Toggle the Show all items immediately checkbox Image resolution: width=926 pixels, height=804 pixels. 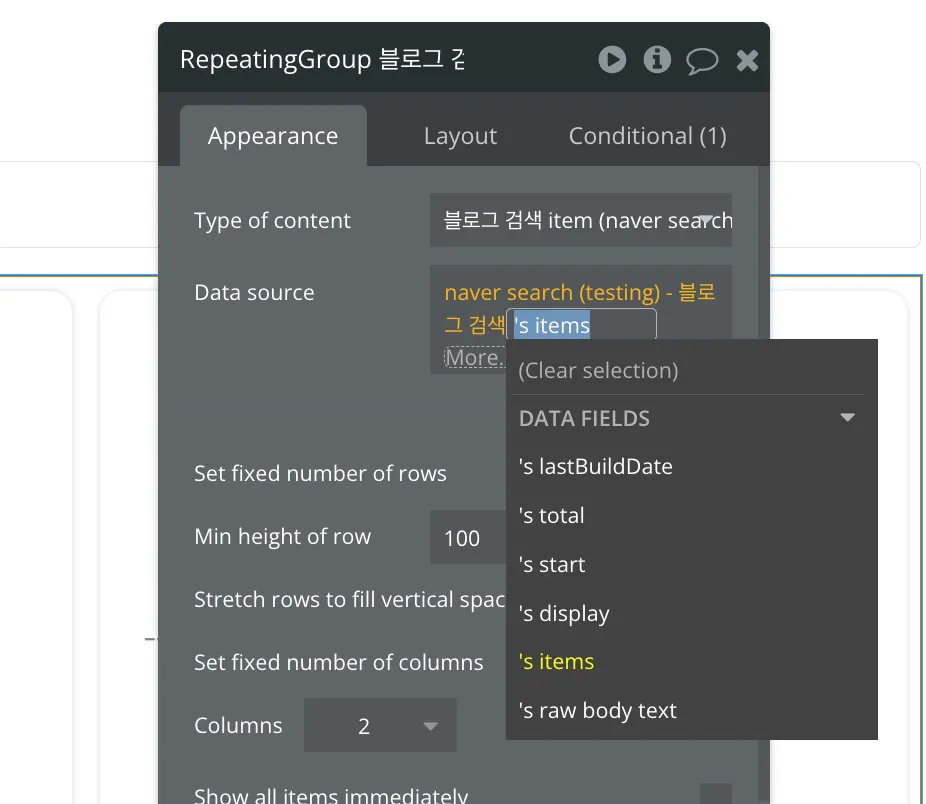715,796
